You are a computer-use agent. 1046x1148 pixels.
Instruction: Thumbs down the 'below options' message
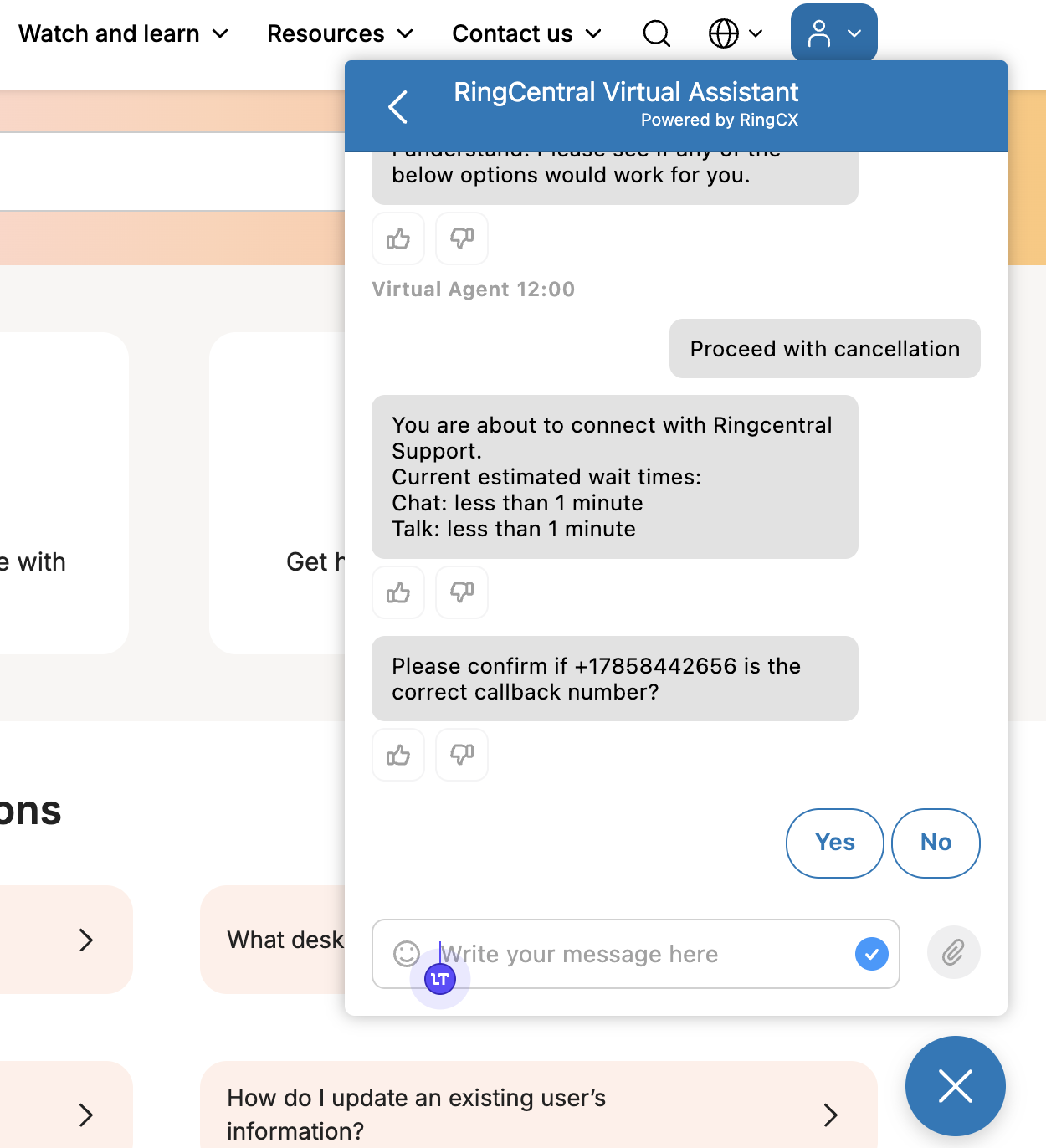462,238
